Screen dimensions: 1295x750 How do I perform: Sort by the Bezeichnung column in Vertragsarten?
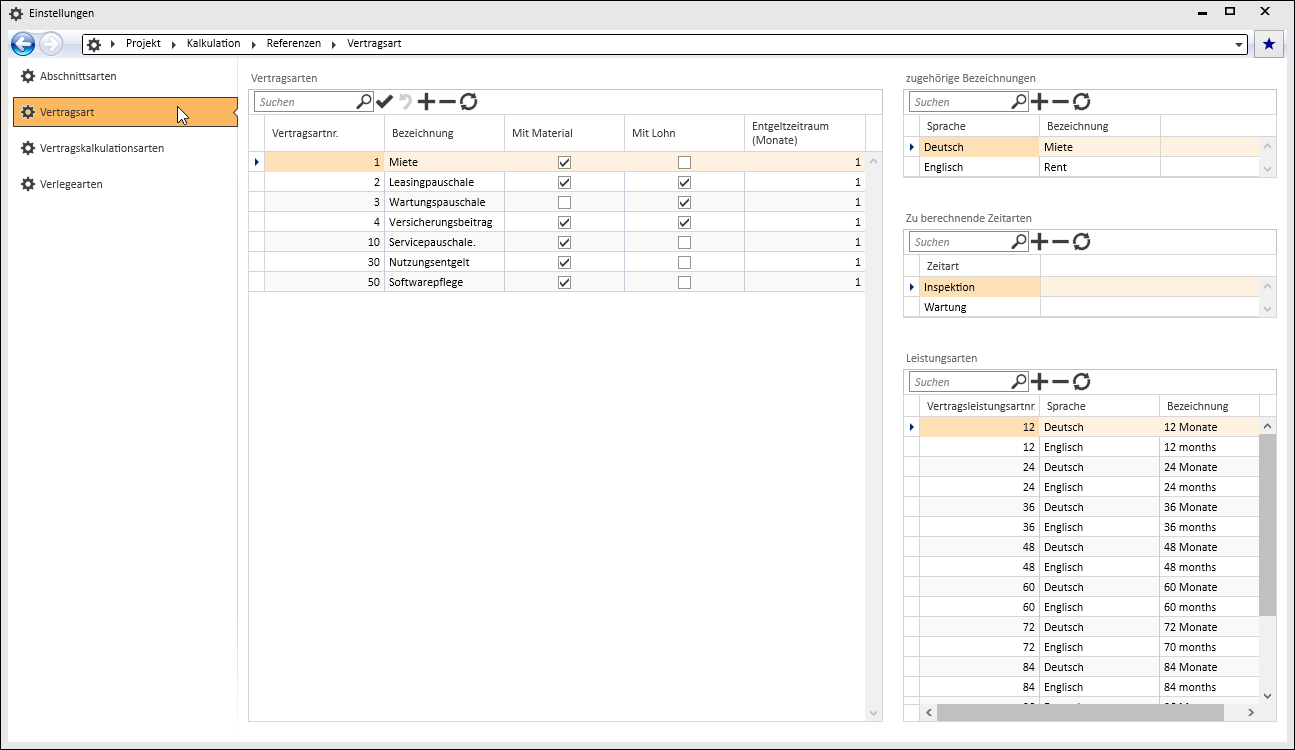(x=422, y=133)
